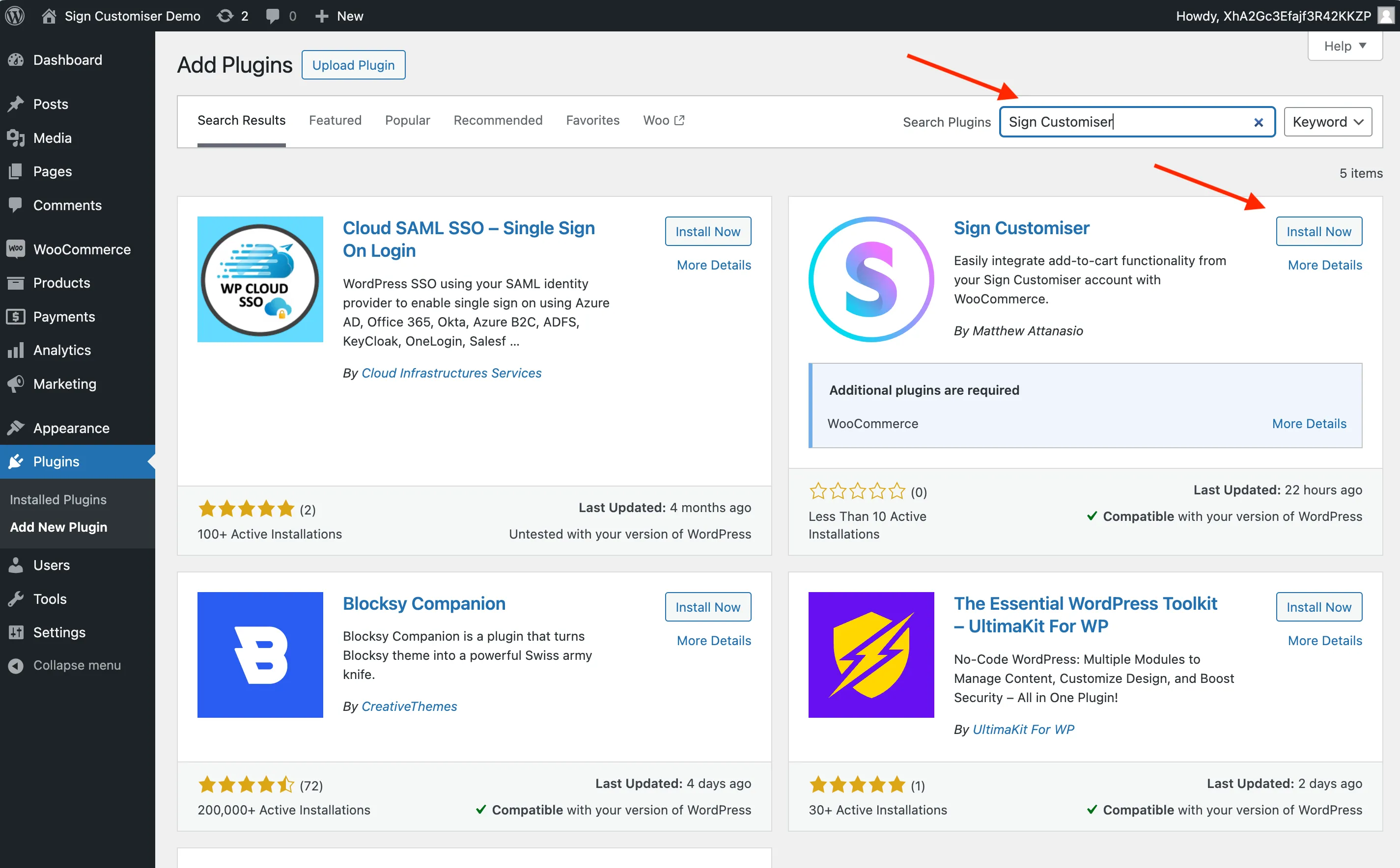Click the Sign Customiser plugin logo thumbnail

click(870, 279)
